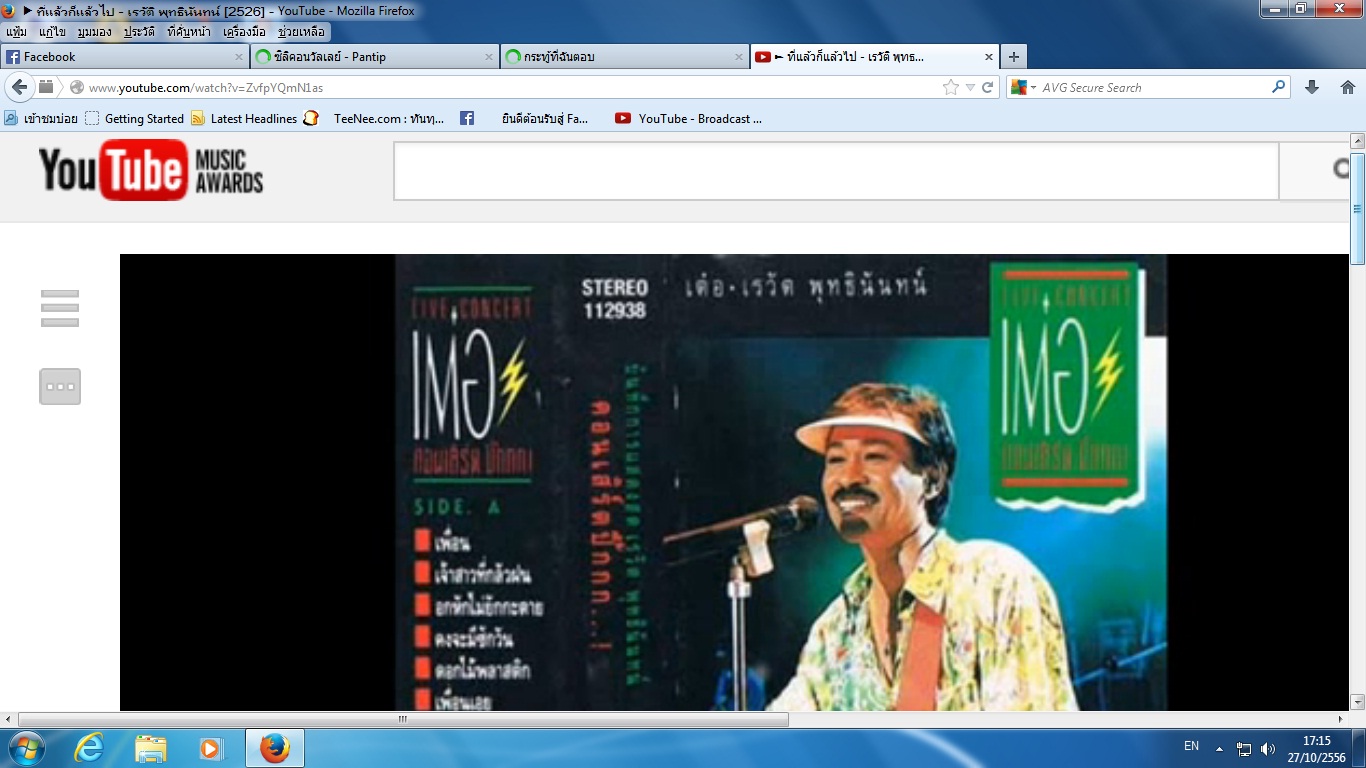Select the Firefox taskbar button
The width and height of the screenshot is (1366, 768).
(x=275, y=748)
